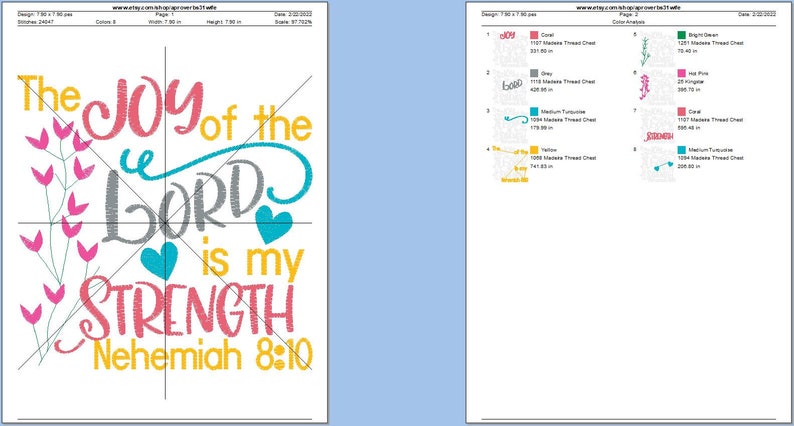Click the Hot Pink swatch for color 6

click(x=682, y=73)
